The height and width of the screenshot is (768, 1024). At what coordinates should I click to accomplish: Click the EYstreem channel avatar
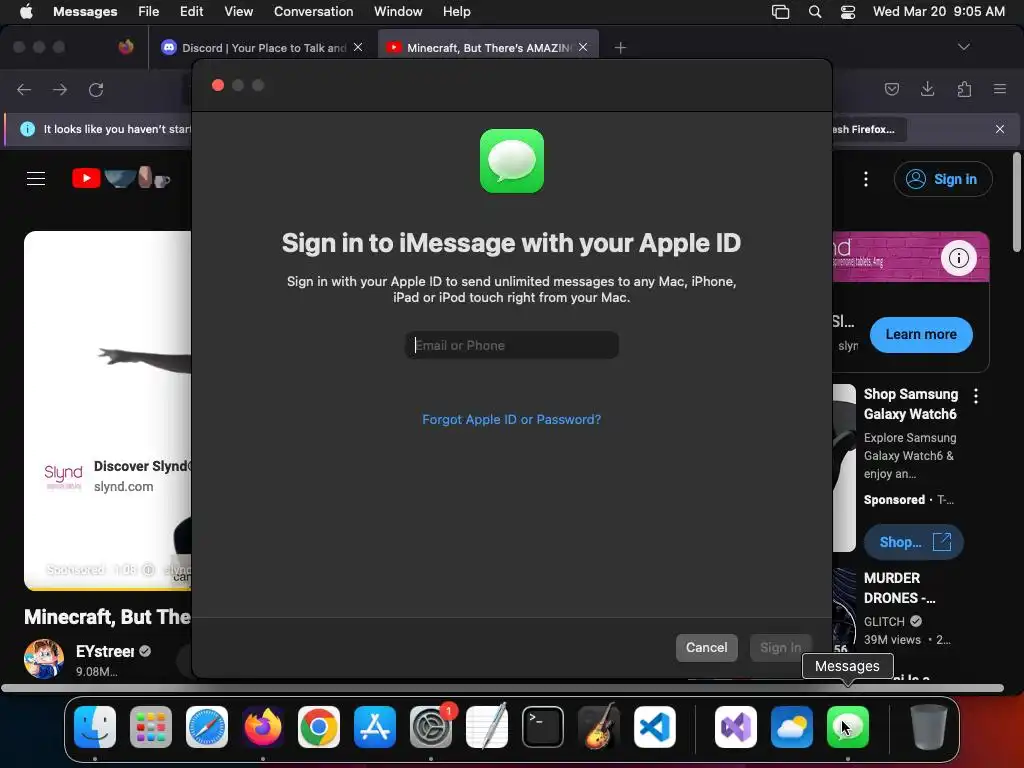(x=44, y=659)
